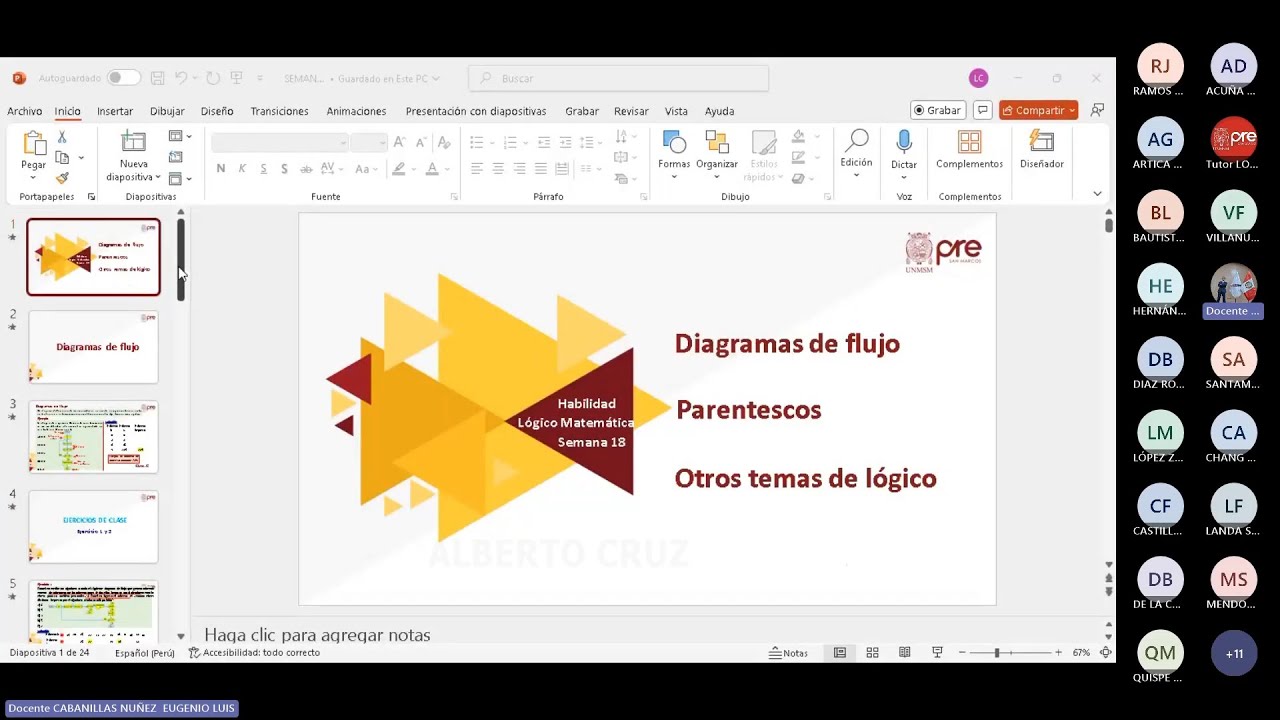This screenshot has width=1280, height=720.
Task: Open the Change Case (Aa) dropdown
Action: 366,169
